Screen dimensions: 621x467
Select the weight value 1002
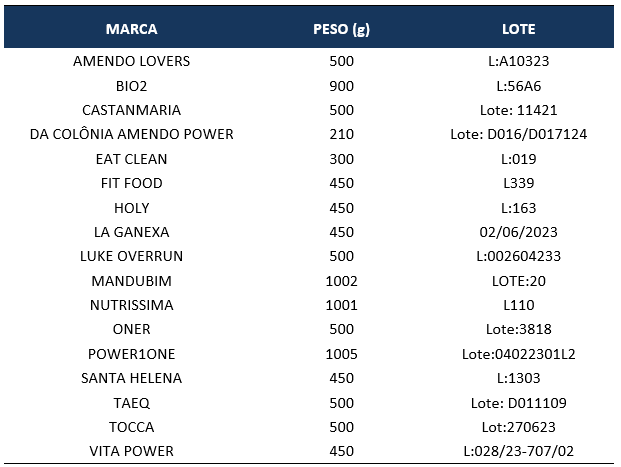tap(341, 281)
